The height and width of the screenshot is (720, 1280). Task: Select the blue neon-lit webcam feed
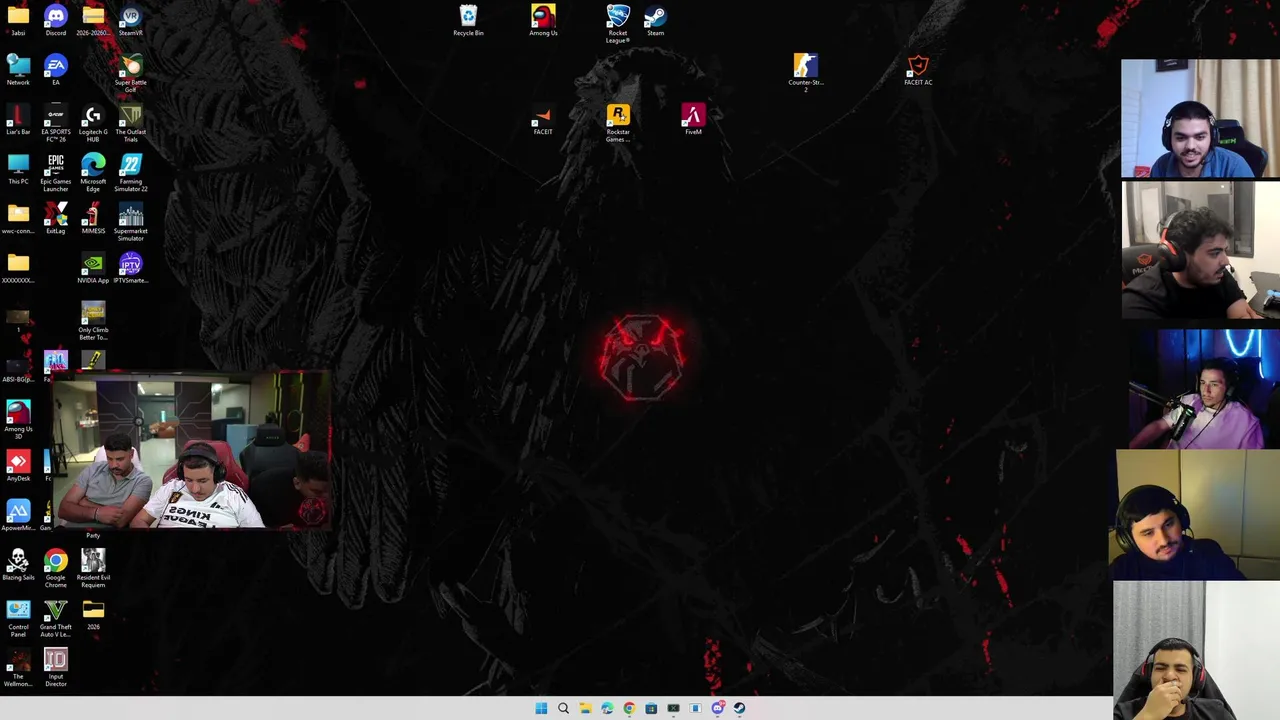point(1204,388)
